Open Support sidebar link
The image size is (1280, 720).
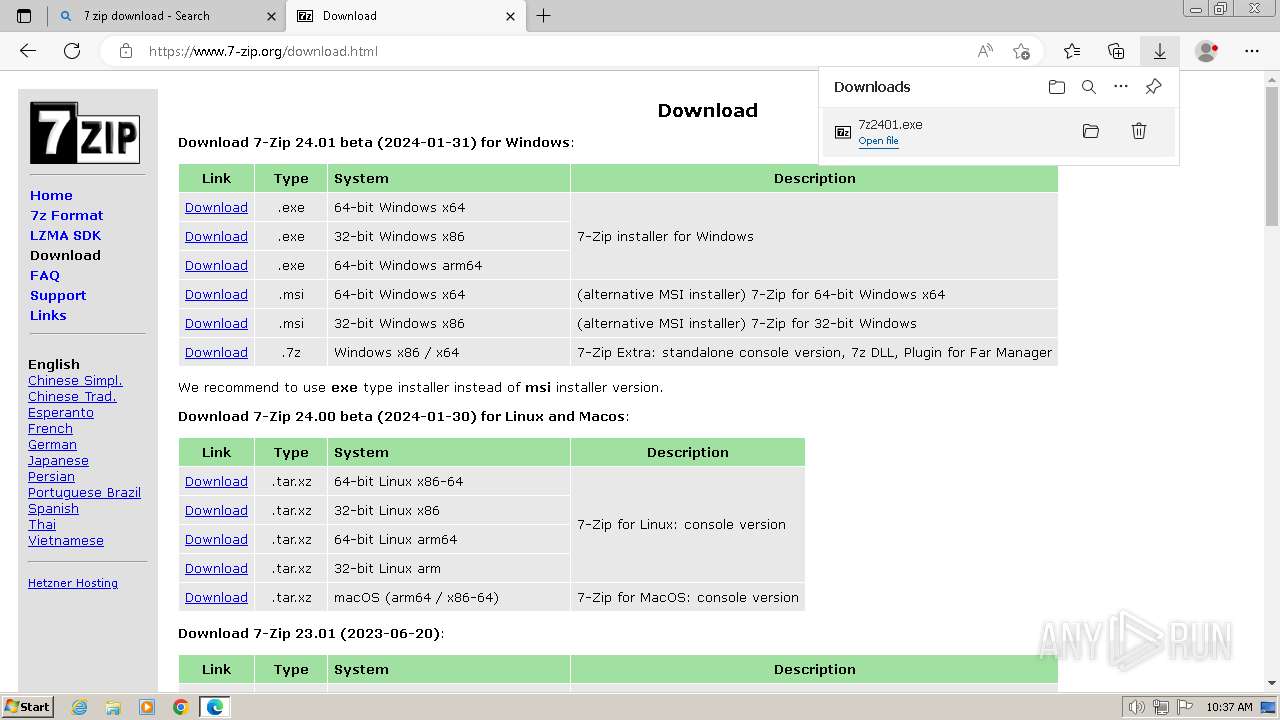58,295
